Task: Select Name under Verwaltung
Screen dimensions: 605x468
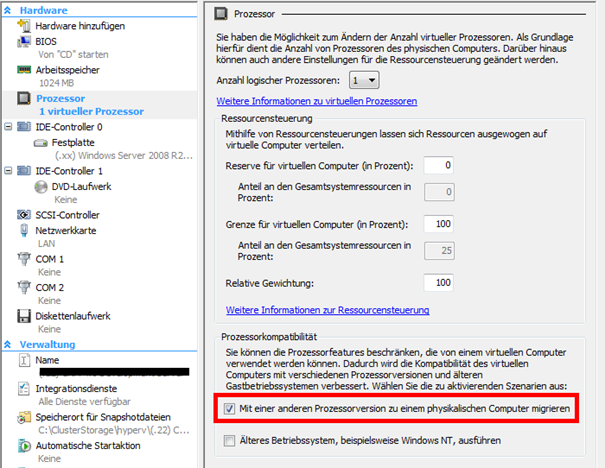Action: [47, 360]
